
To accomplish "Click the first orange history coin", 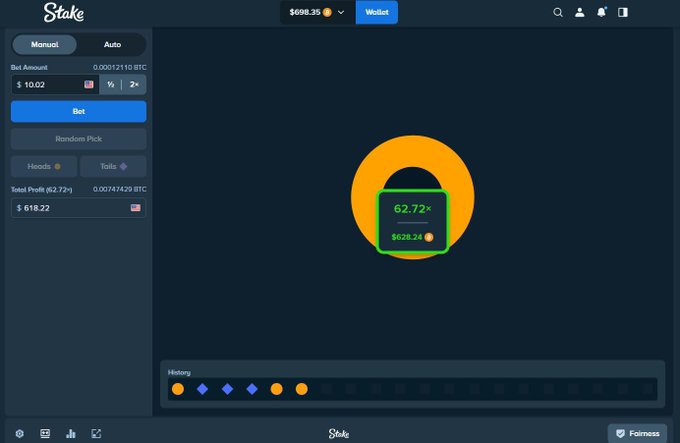I will [x=178, y=389].
